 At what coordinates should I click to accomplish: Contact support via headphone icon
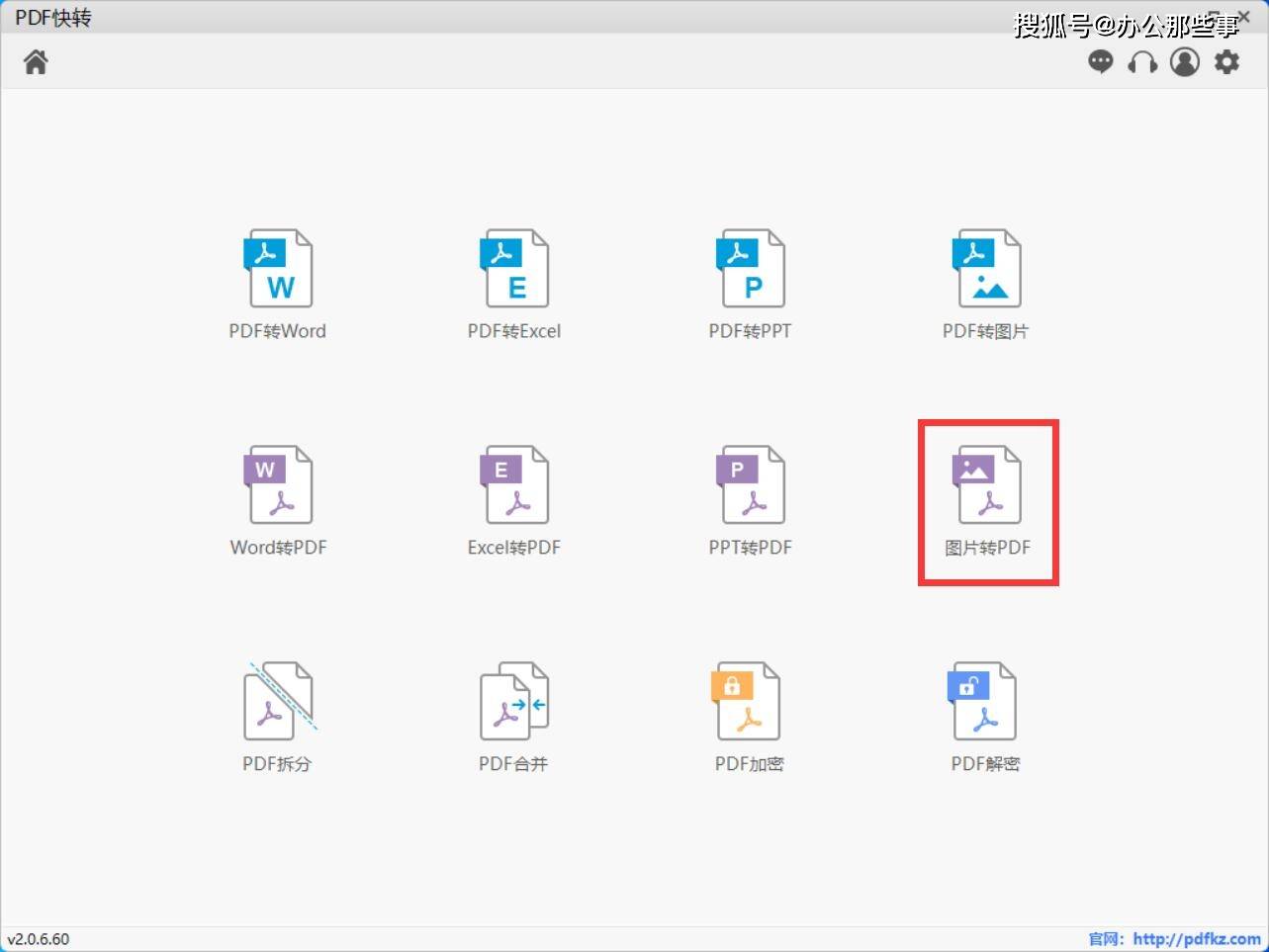tap(1142, 62)
